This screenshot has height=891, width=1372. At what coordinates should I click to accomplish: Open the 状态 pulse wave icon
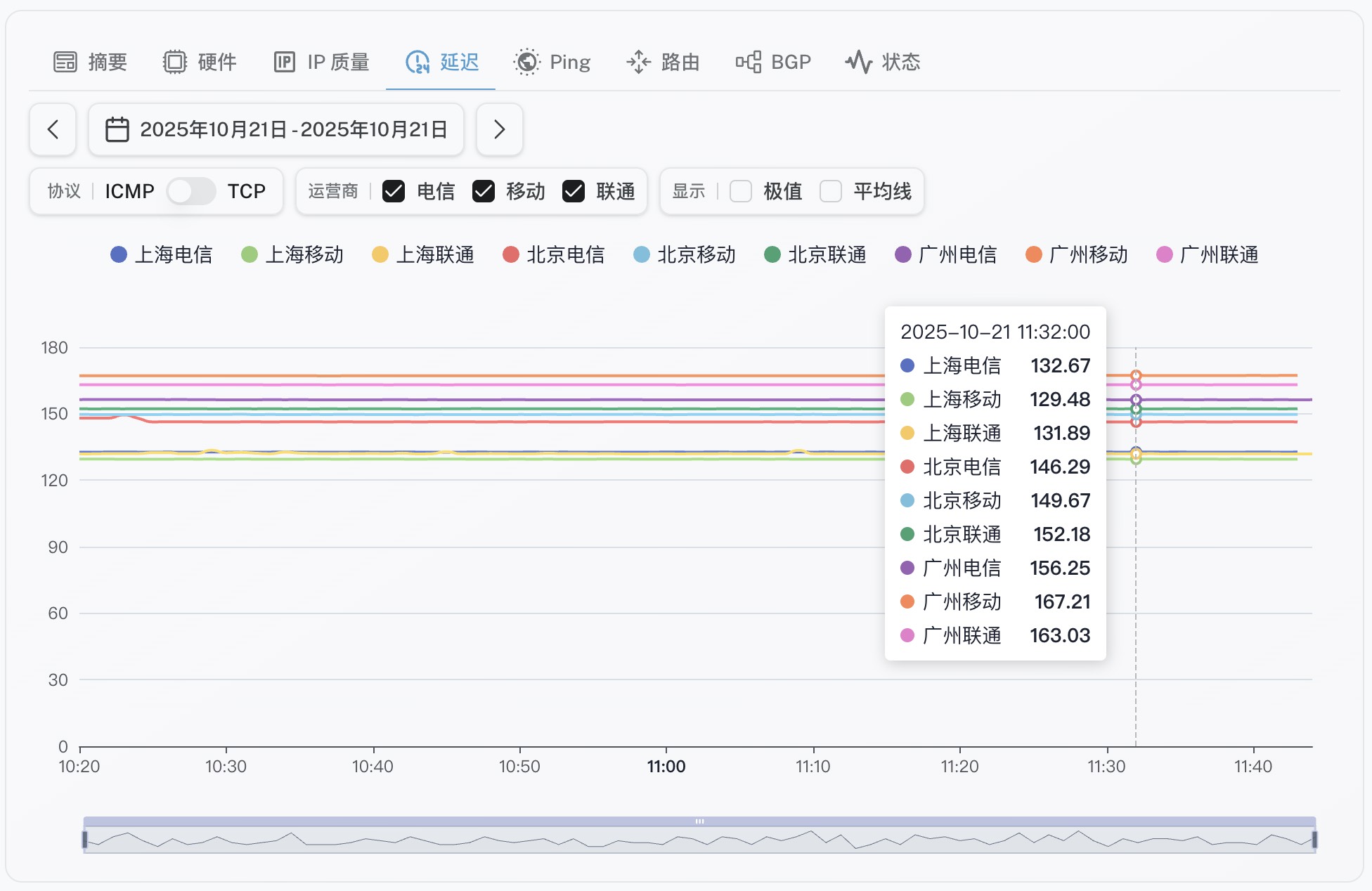pos(858,62)
